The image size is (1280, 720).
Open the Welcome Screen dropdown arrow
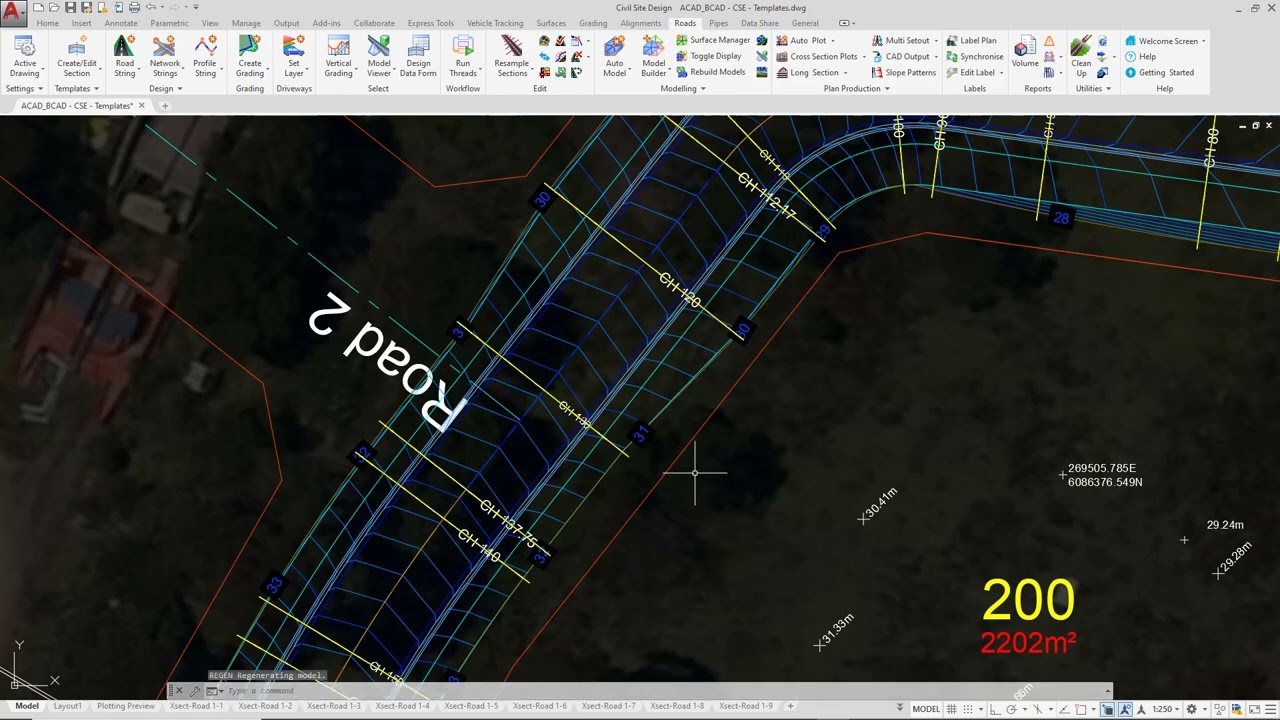1203,41
